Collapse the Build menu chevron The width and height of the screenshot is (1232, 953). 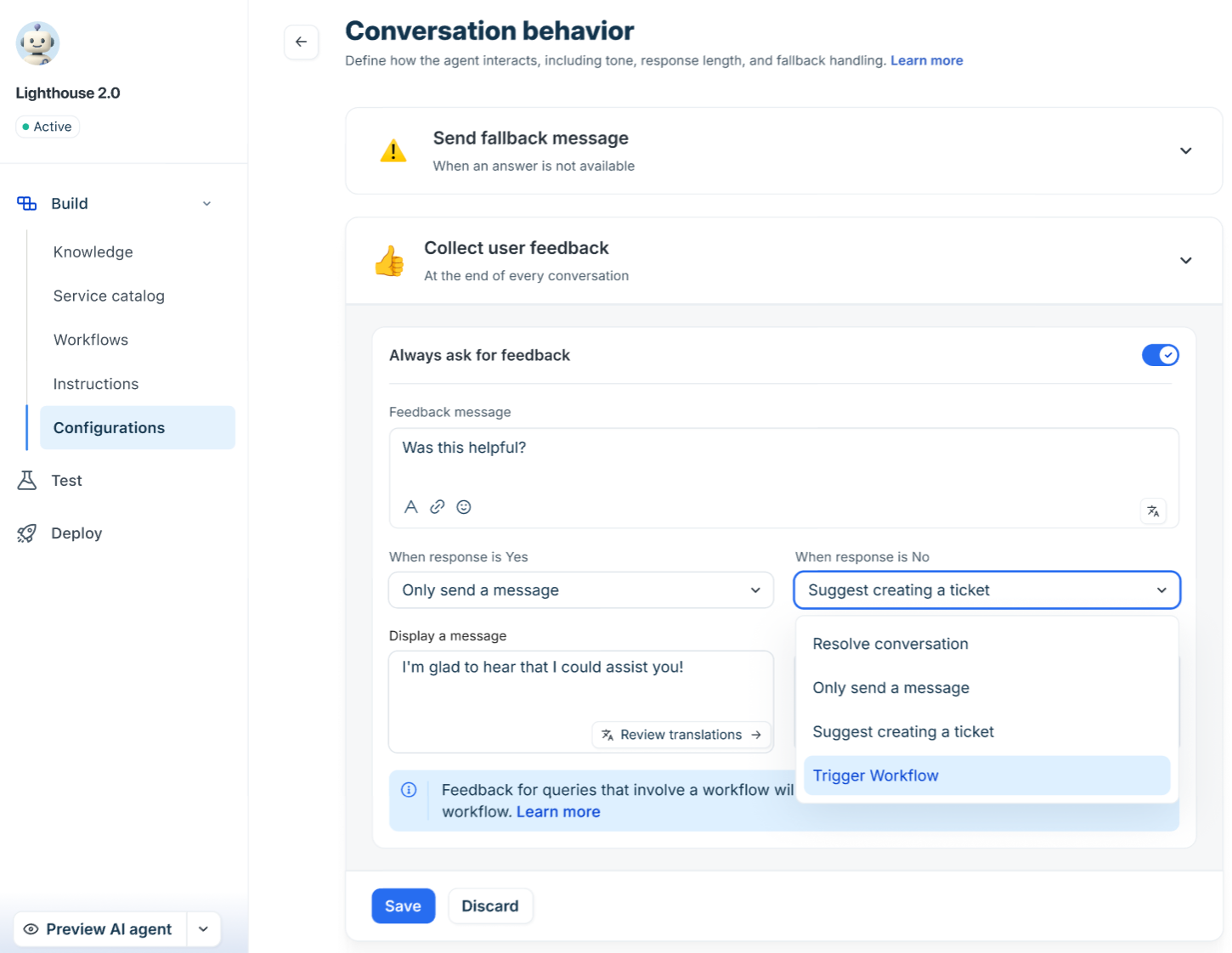tap(206, 204)
